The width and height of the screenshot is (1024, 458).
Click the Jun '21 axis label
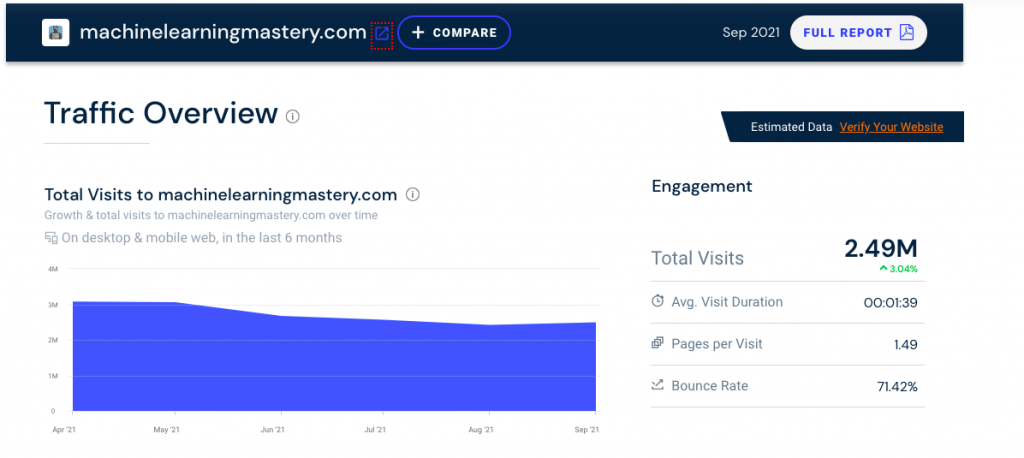click(272, 430)
